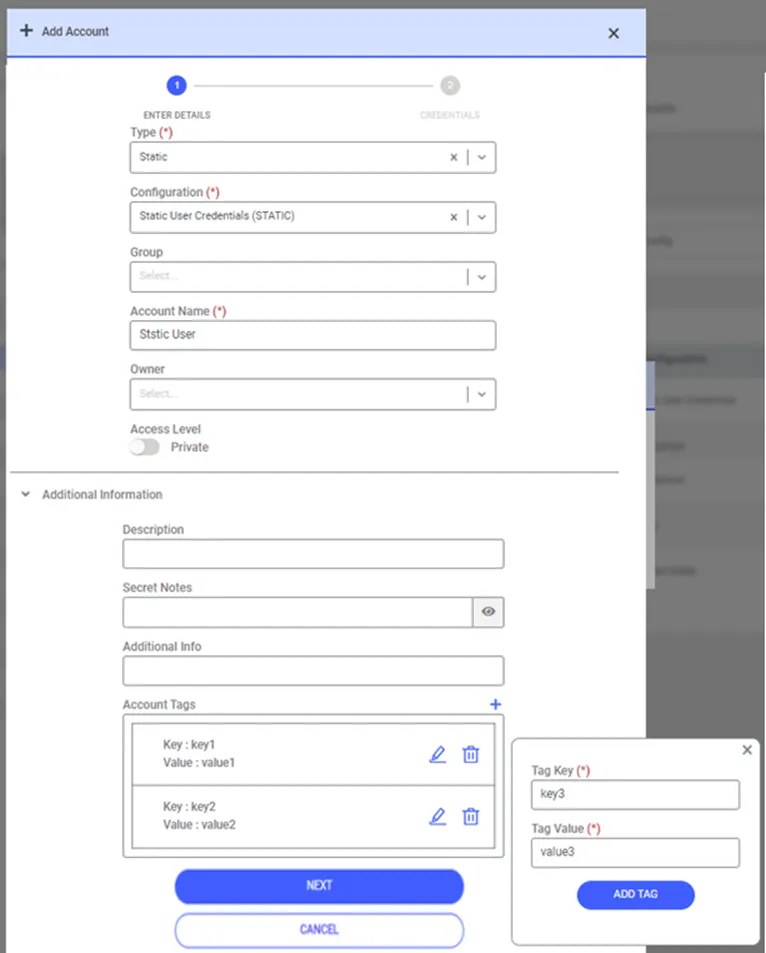Delete the key2 tag
Viewport: 766px width, 953px height.
click(x=471, y=816)
